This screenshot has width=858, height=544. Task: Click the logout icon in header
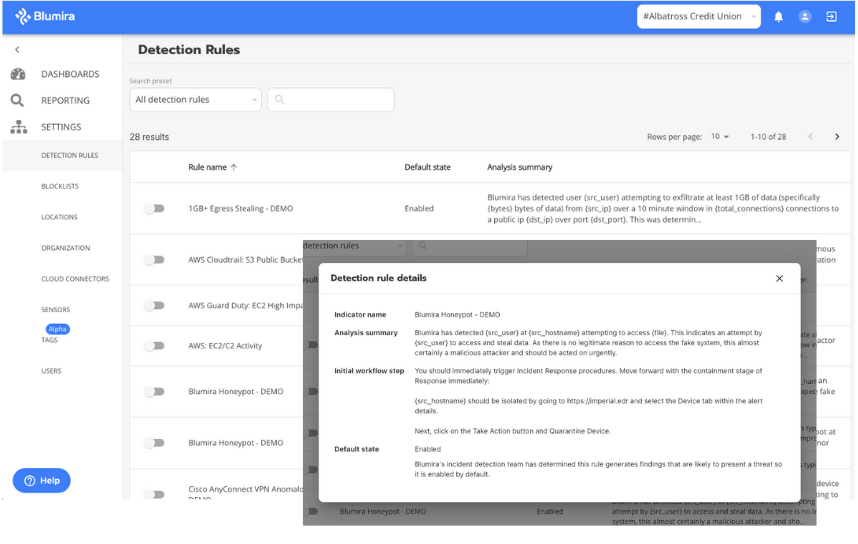coord(831,16)
